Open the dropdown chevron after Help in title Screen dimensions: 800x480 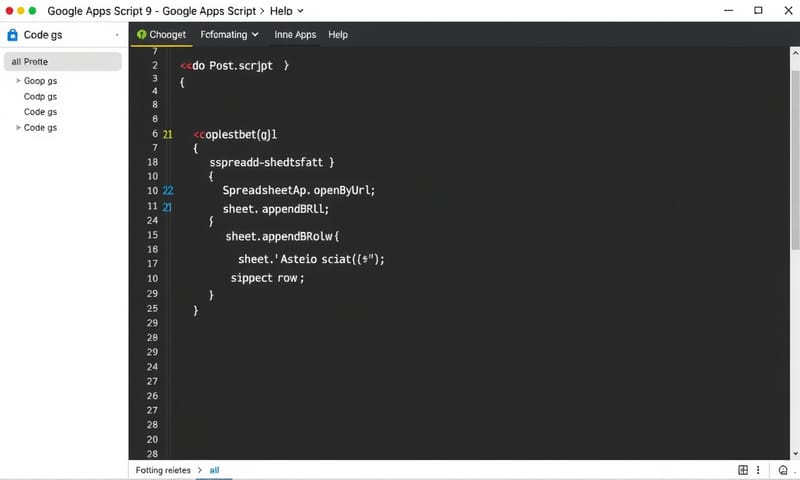[301, 11]
